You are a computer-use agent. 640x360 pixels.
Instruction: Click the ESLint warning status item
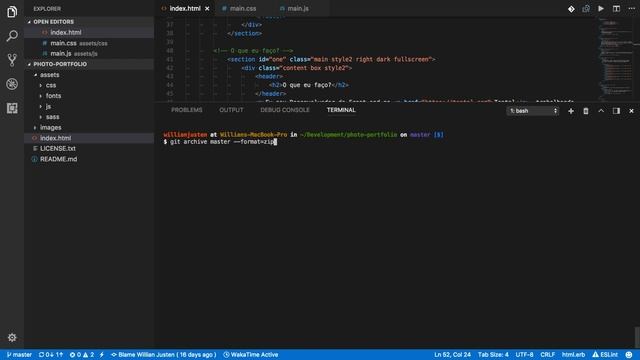605,355
